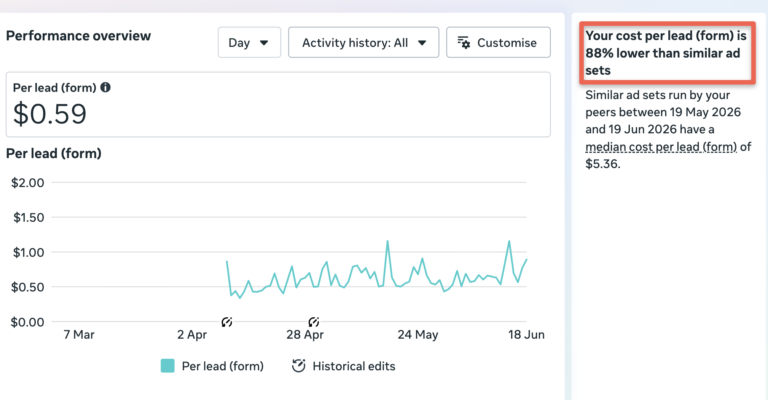Open the Day granularity dropdown
Screen dimensions: 768x400
click(x=249, y=43)
